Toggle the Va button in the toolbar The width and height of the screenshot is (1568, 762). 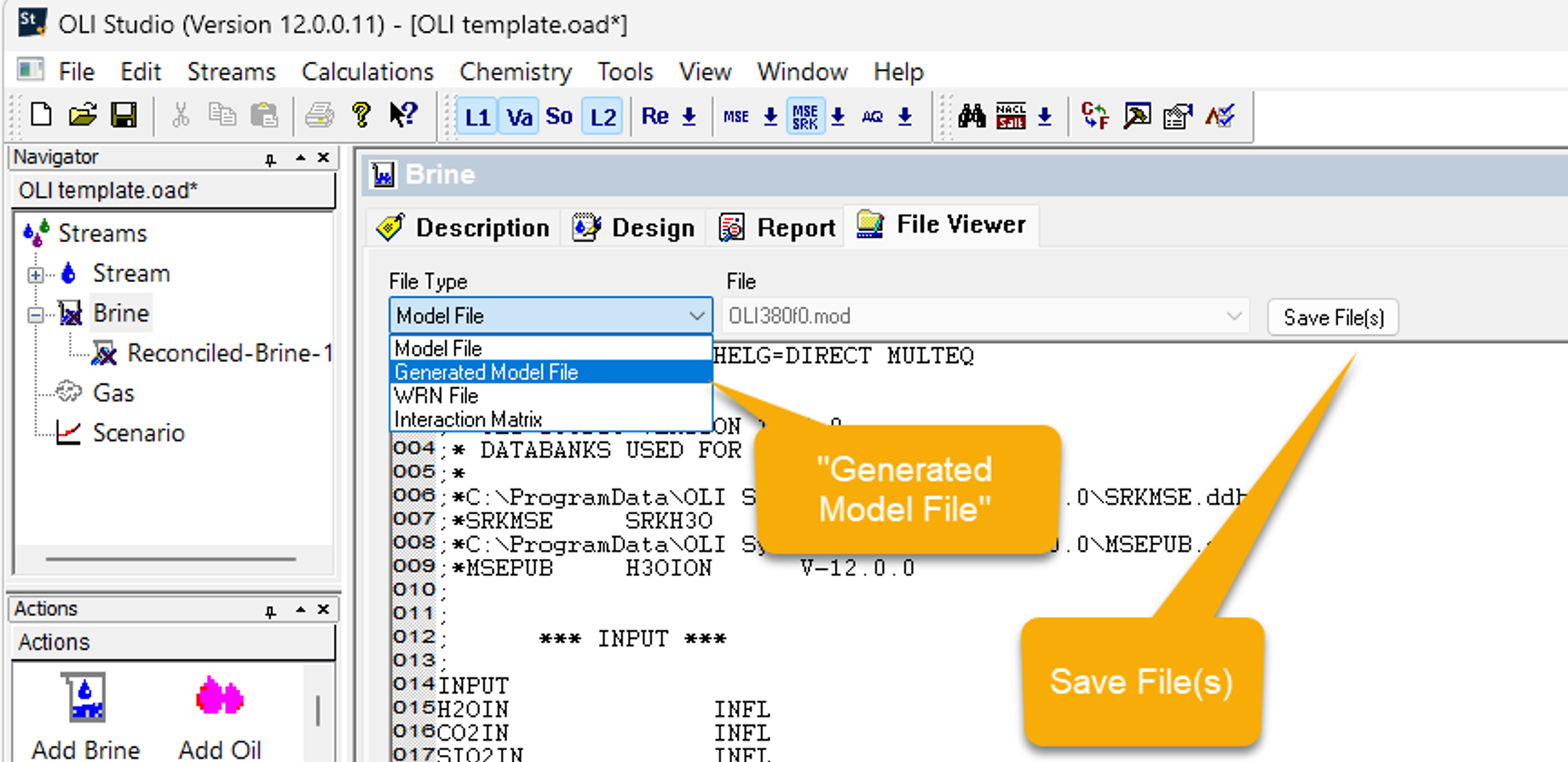pos(519,116)
